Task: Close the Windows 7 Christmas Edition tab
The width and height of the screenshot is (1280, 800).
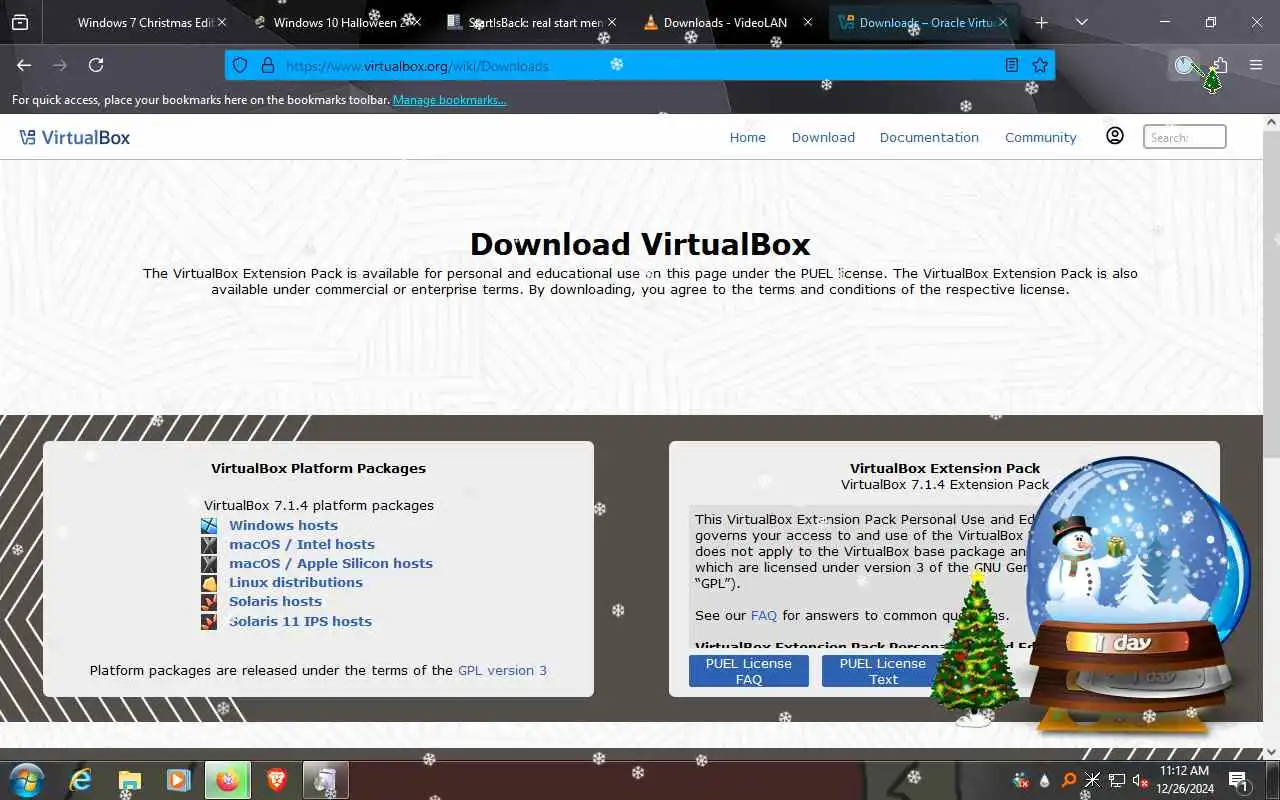Action: tap(221, 22)
